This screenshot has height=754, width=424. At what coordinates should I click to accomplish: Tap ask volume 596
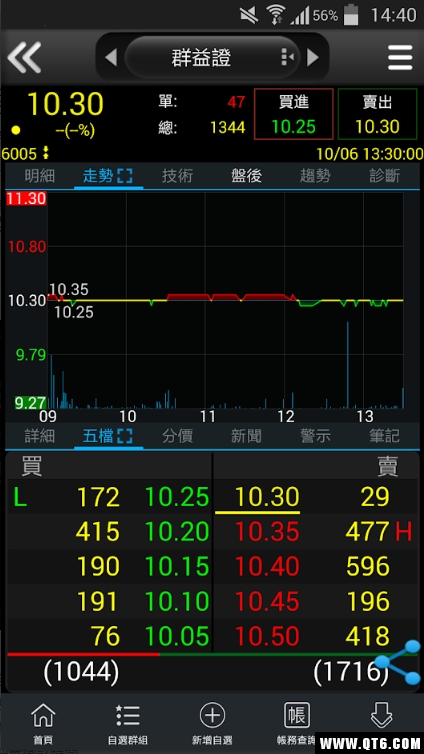click(368, 566)
